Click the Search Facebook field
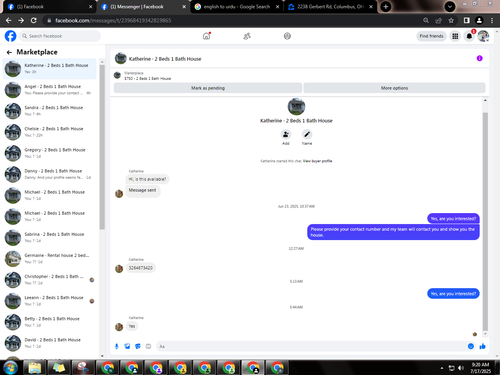 pyautogui.click(x=60, y=36)
